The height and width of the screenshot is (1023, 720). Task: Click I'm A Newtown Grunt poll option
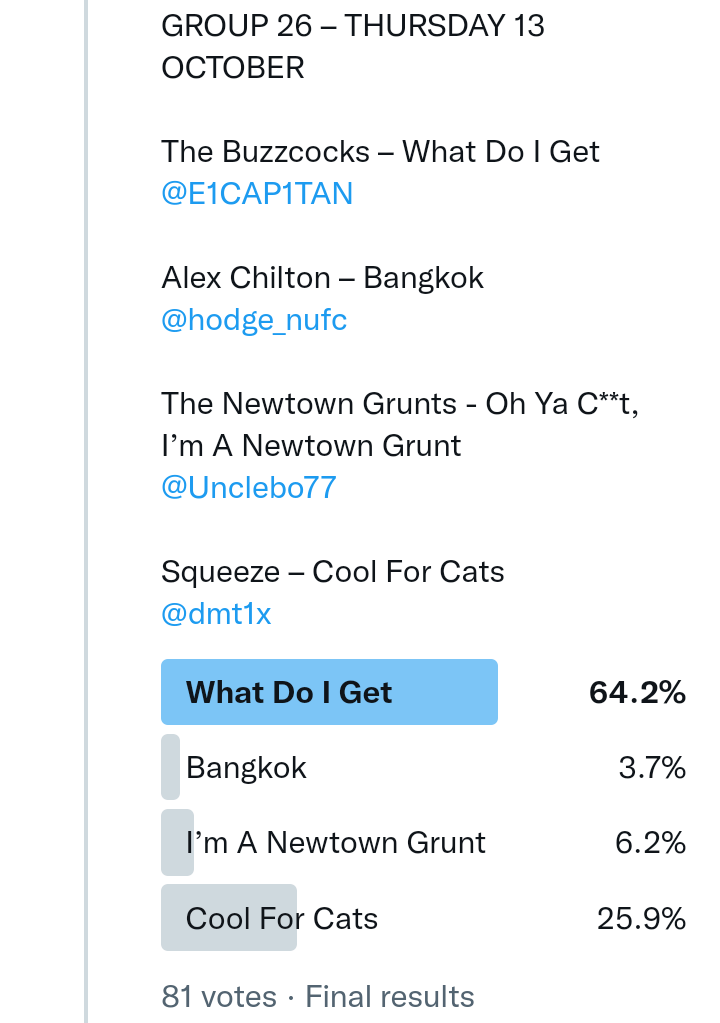click(x=336, y=843)
